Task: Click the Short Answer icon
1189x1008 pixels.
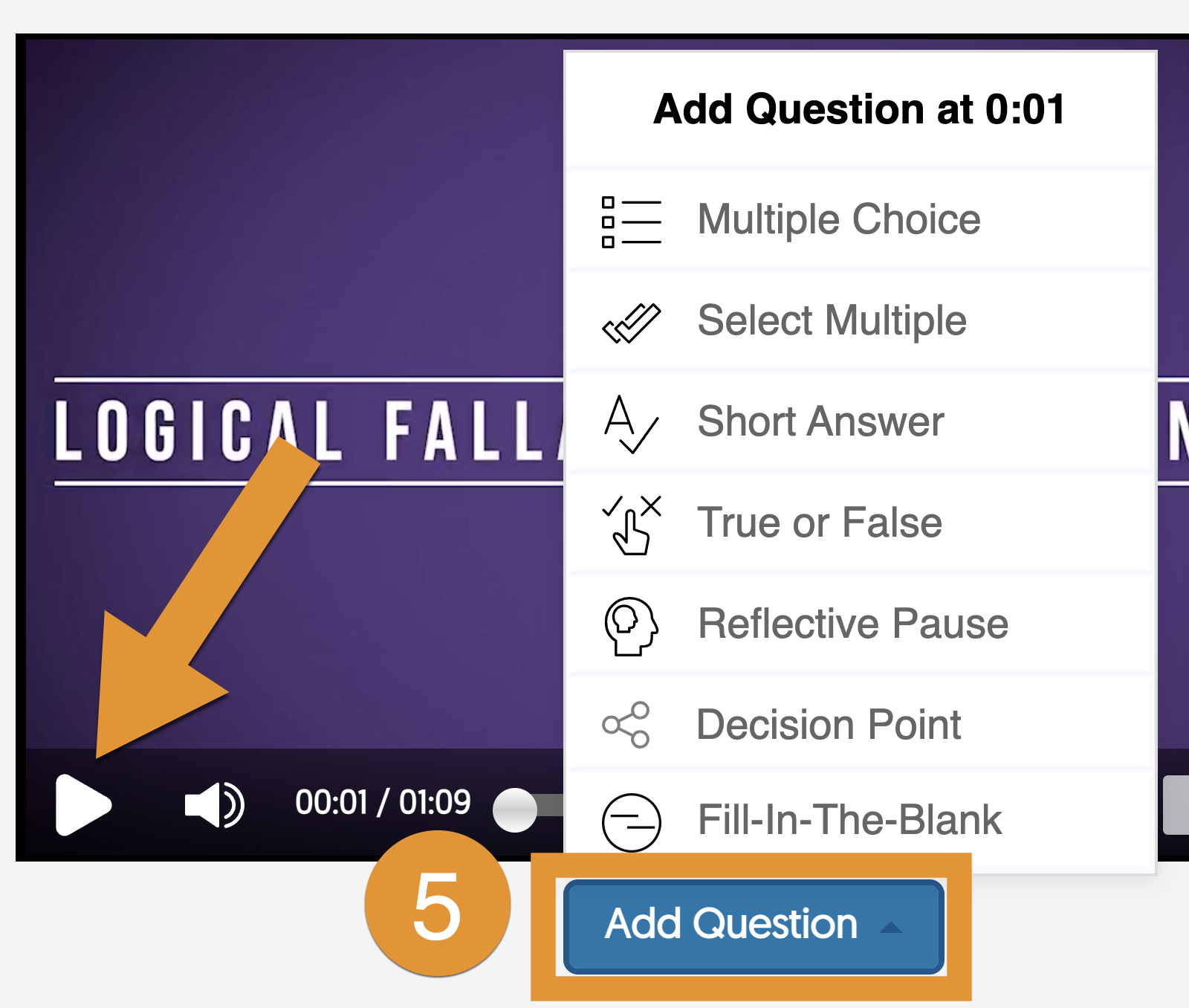Action: point(631,424)
